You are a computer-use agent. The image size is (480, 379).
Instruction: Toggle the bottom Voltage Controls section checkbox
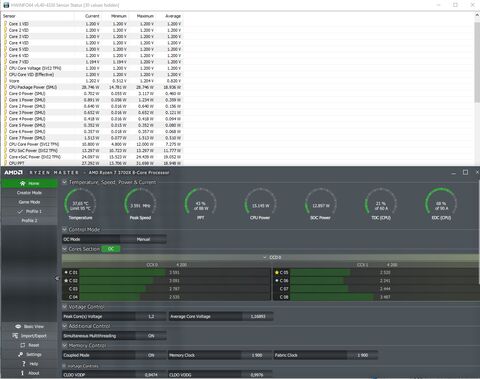[65, 366]
